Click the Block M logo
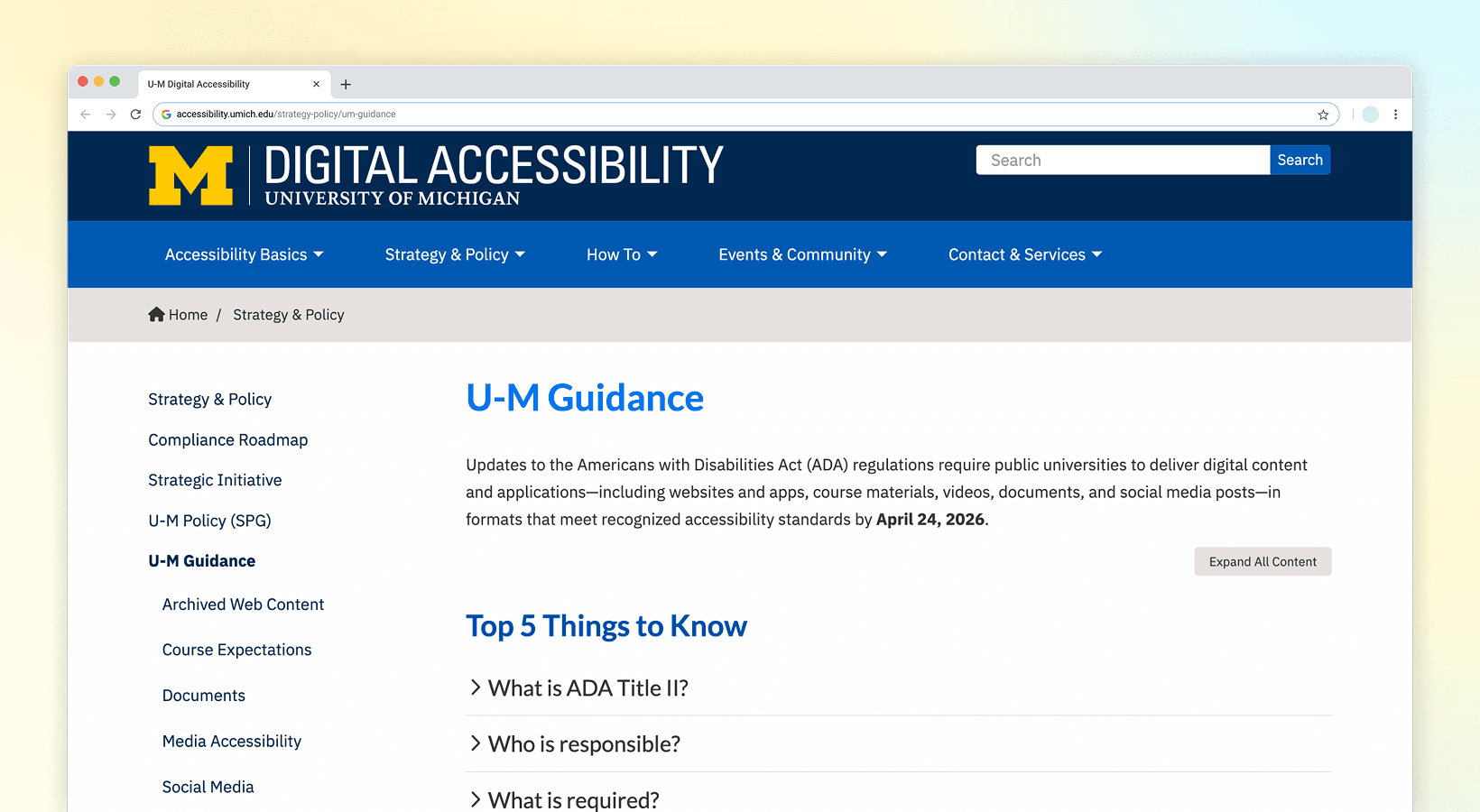Viewport: 1480px width, 812px height. [190, 175]
